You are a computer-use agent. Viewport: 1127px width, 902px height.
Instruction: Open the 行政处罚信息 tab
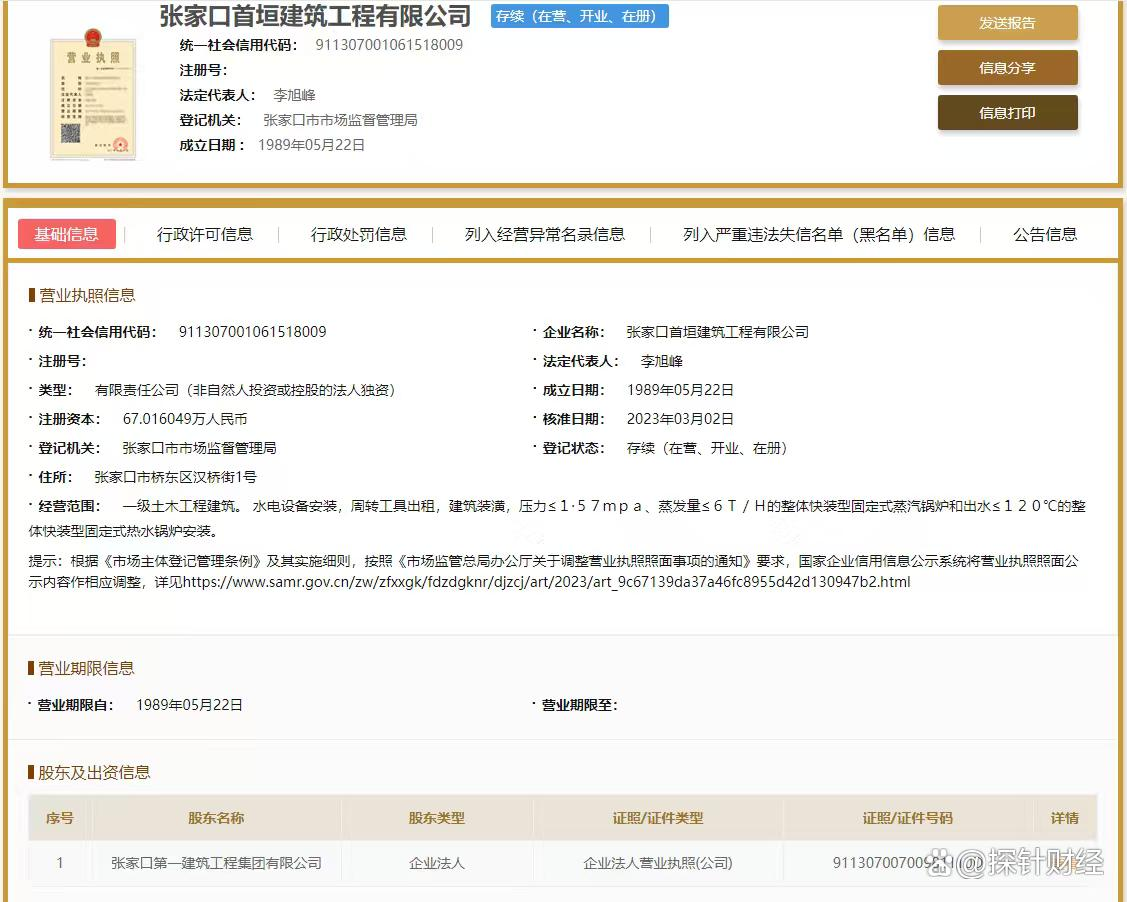click(359, 234)
